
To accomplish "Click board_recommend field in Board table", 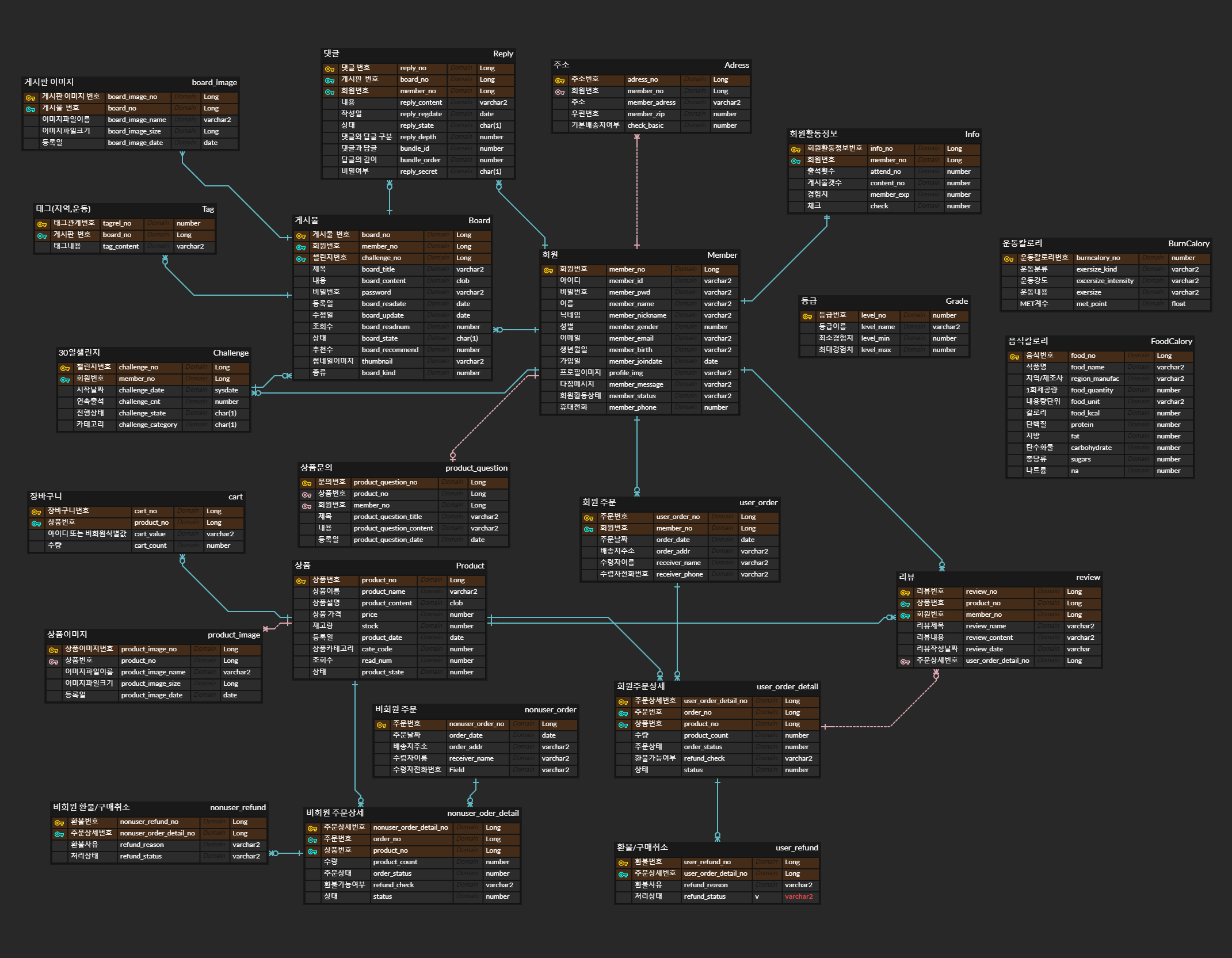I will tap(390, 350).
